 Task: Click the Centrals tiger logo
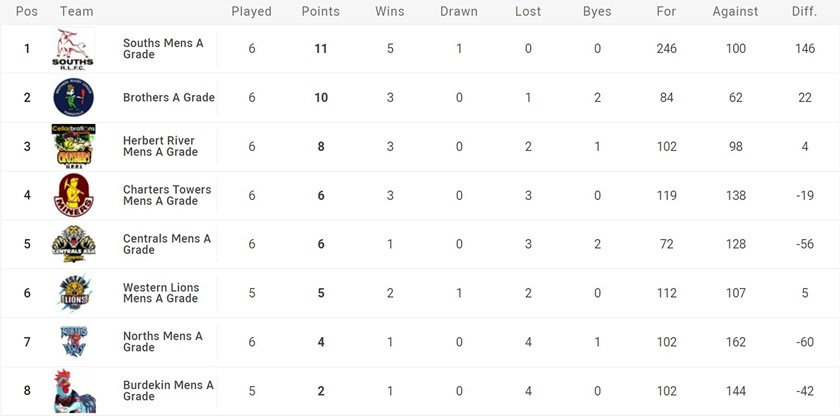point(73,243)
